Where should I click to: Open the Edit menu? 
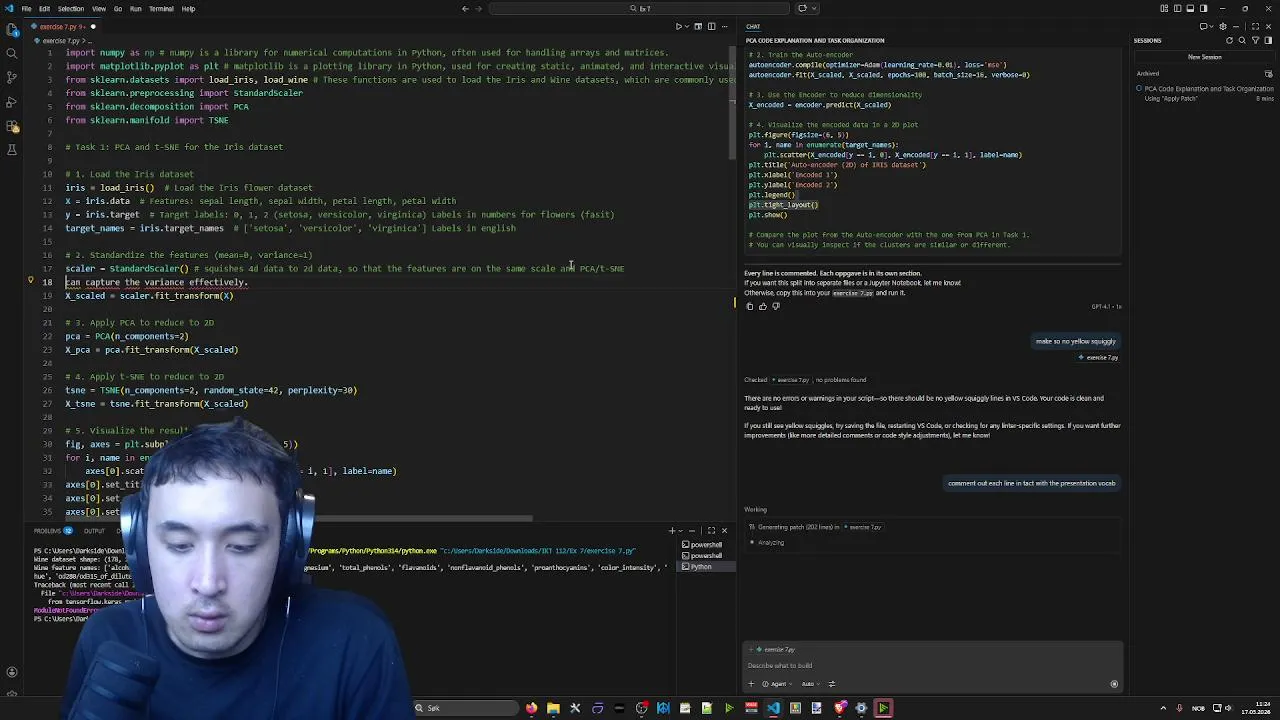45,8
